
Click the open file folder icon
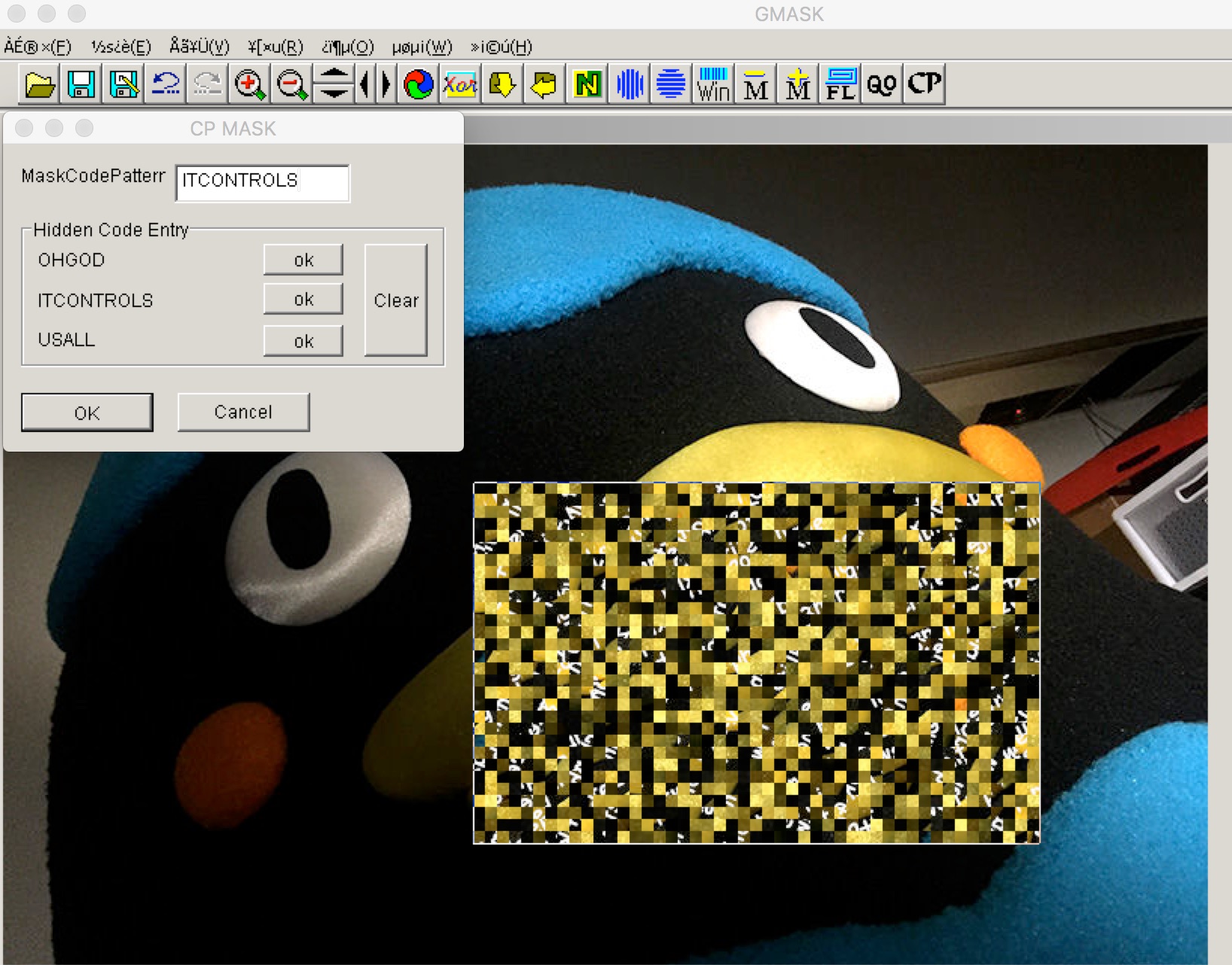(x=39, y=84)
